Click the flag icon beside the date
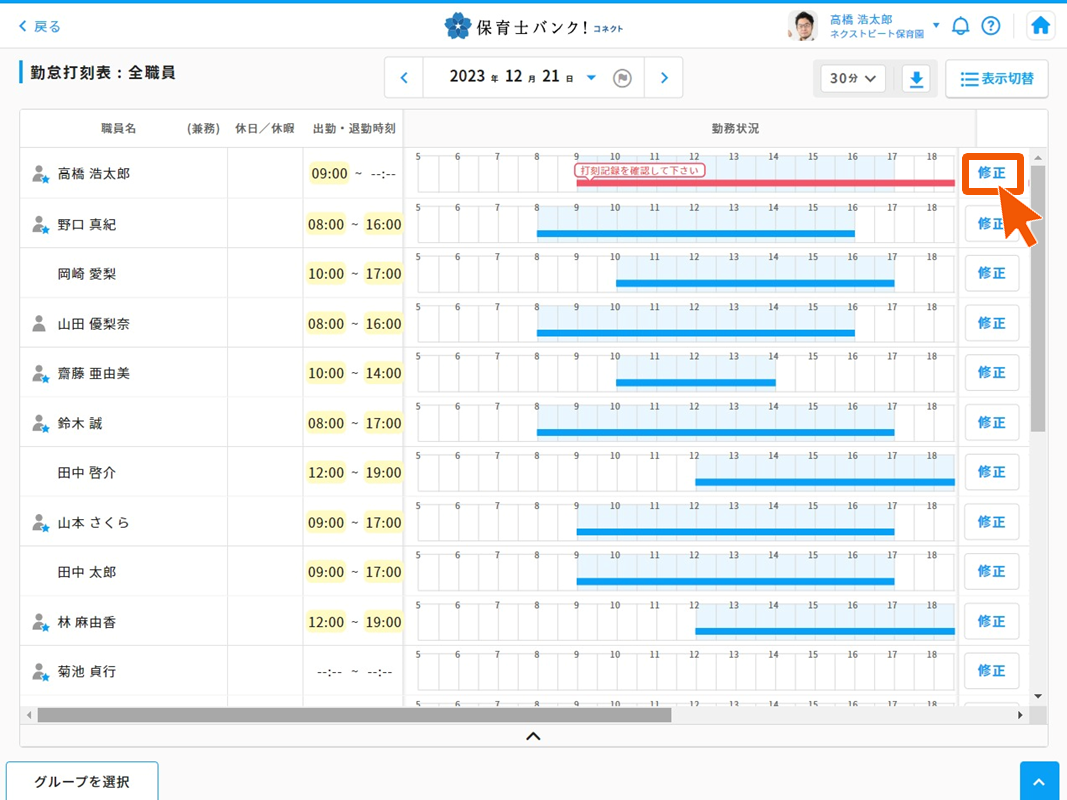 622,77
